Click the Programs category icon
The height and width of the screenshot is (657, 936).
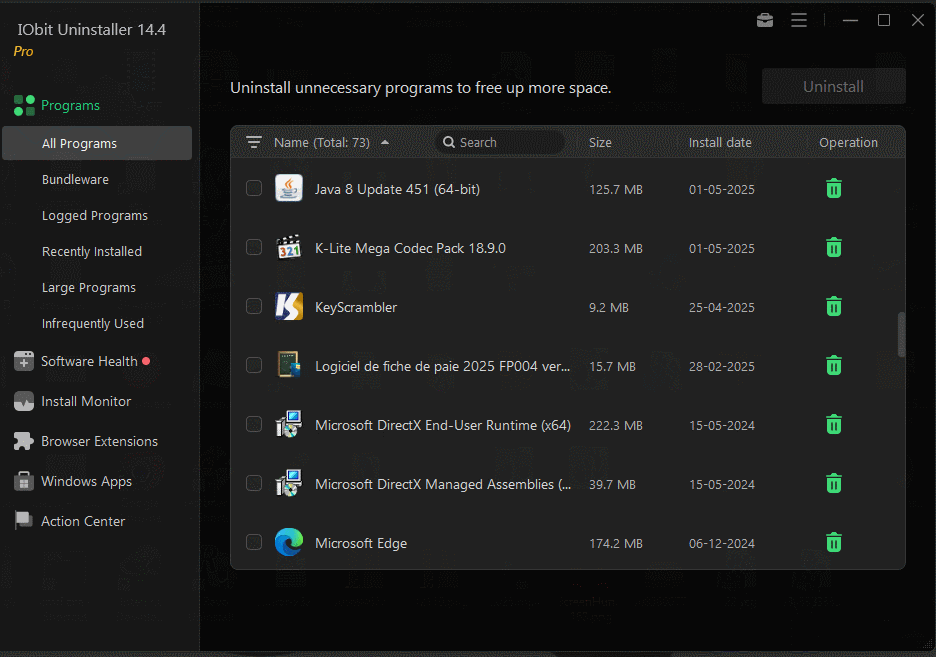tap(24, 106)
